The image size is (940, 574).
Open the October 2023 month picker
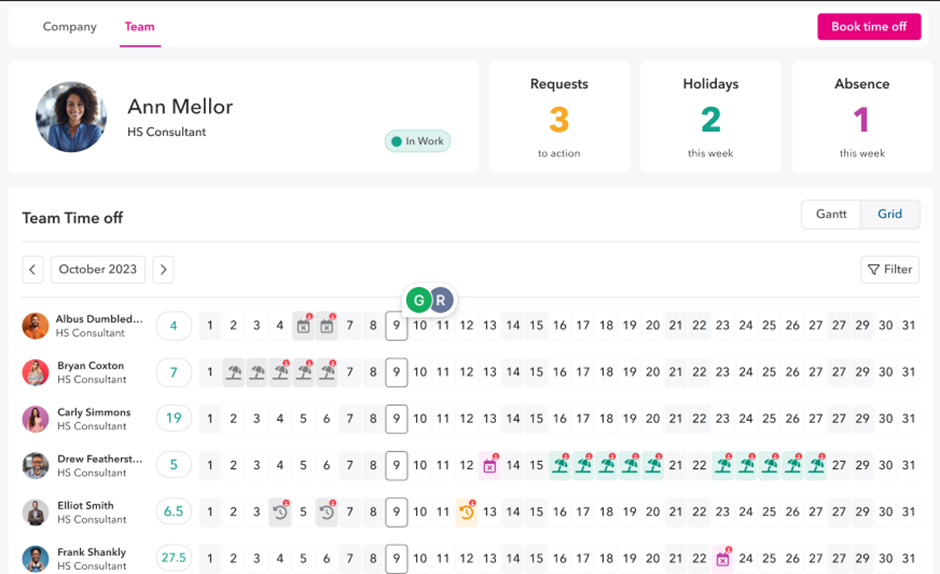(x=98, y=269)
